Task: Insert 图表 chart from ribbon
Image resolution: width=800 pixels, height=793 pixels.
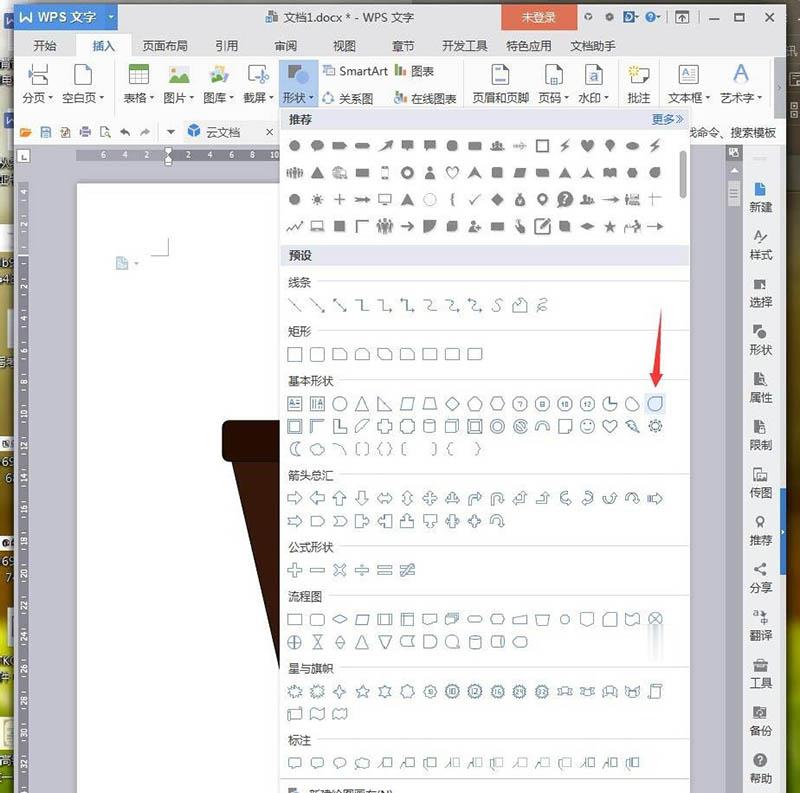Action: tap(414, 71)
